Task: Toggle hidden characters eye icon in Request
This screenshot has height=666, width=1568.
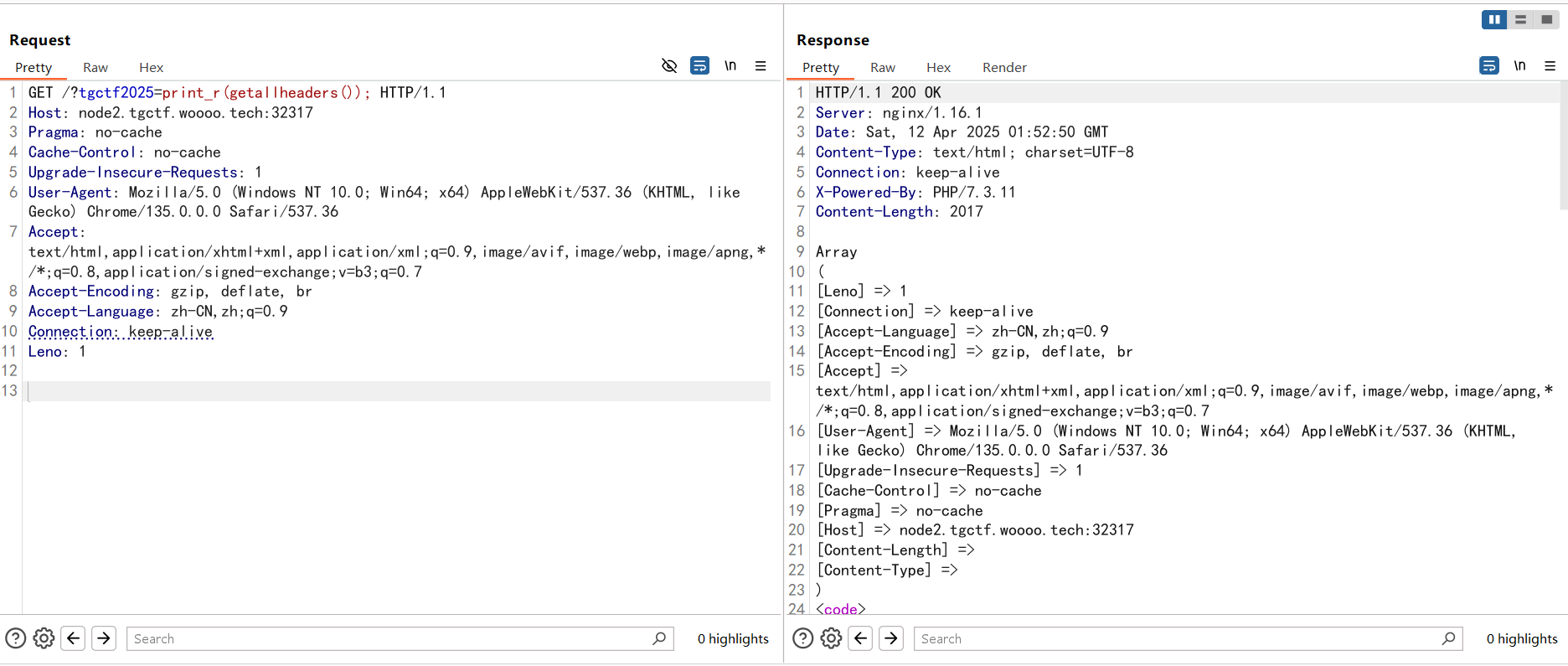Action: [x=669, y=65]
